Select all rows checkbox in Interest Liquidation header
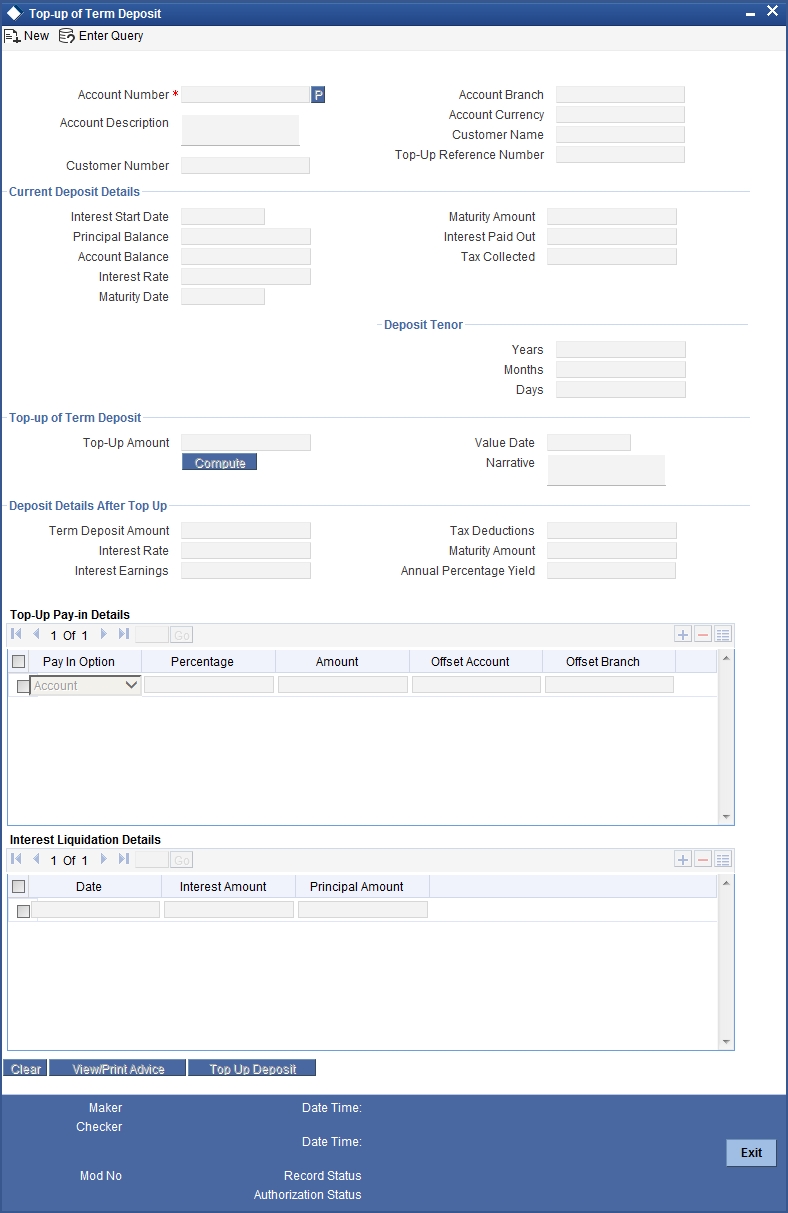 tap(19, 886)
